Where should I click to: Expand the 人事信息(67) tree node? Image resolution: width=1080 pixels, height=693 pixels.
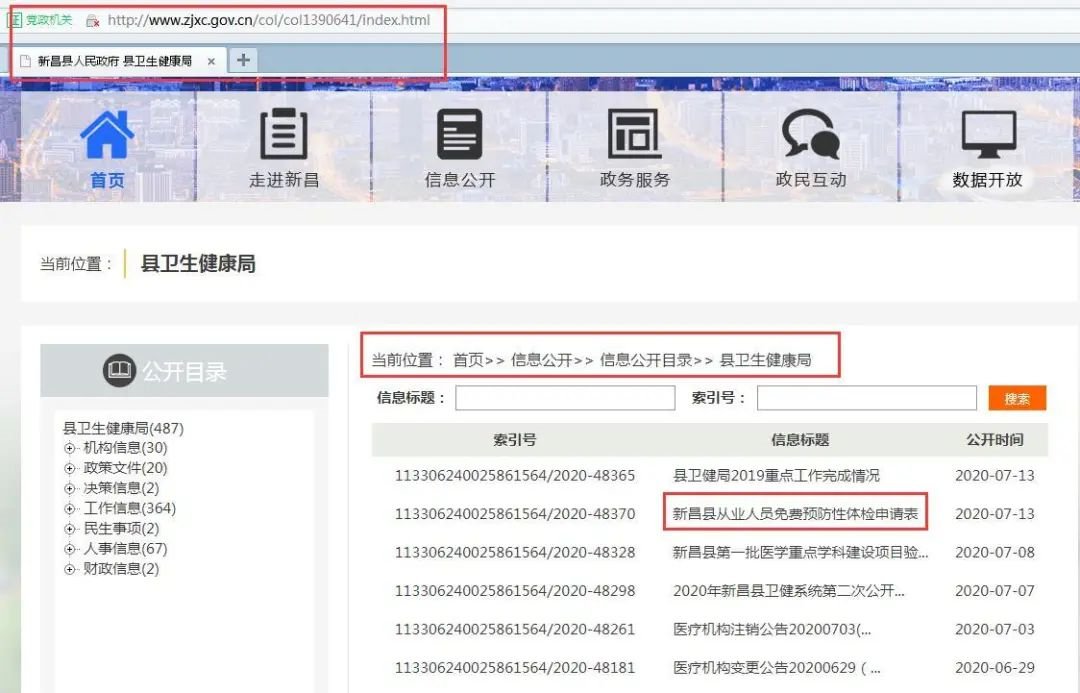pyautogui.click(x=70, y=549)
